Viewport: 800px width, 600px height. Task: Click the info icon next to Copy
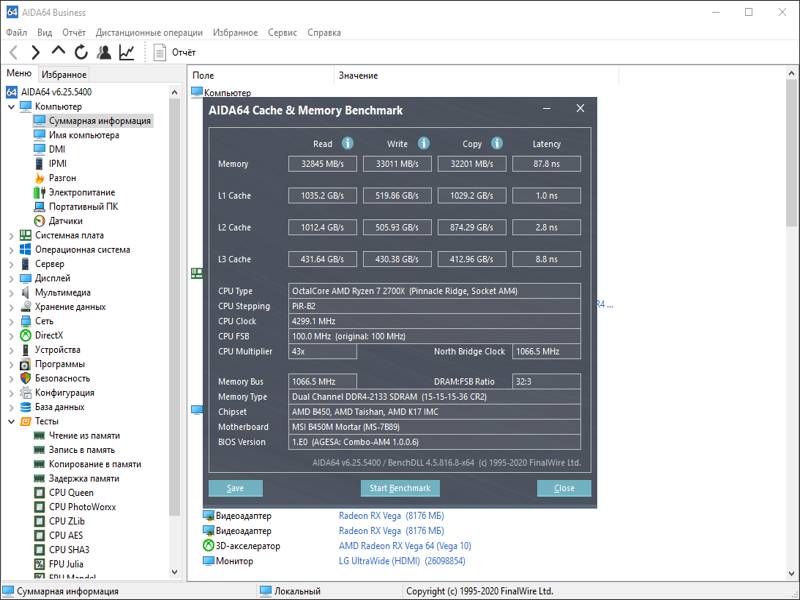click(497, 143)
